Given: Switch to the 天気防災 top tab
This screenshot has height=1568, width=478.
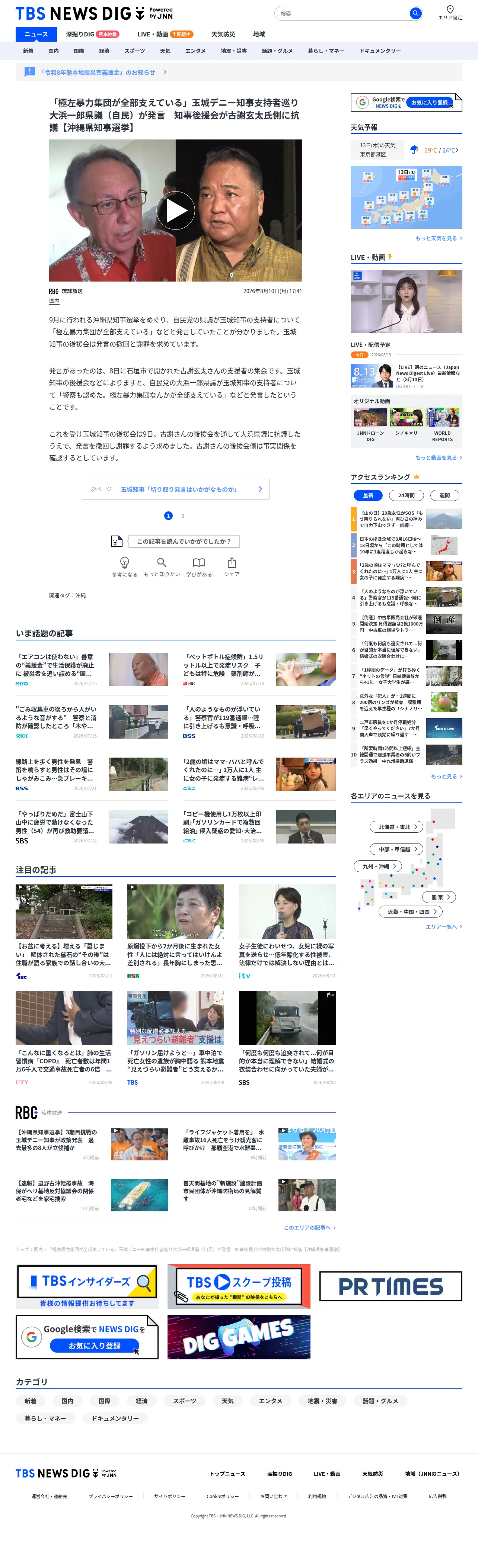Looking at the screenshot, I should pos(223,34).
